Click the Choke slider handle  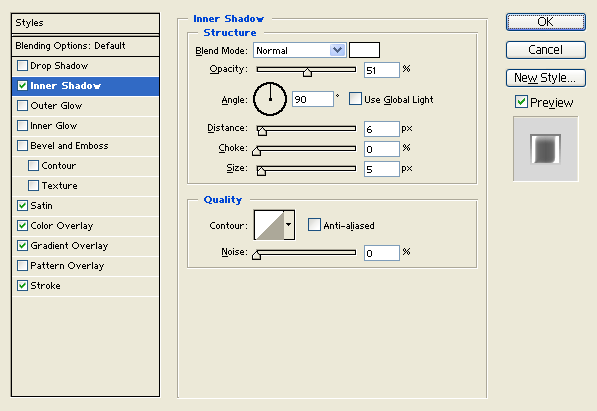click(257, 151)
